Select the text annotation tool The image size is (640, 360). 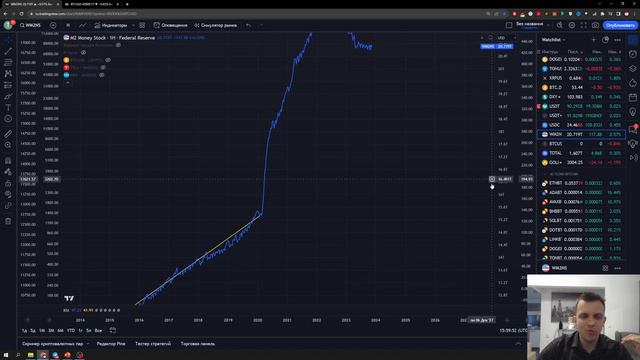pos(8,108)
